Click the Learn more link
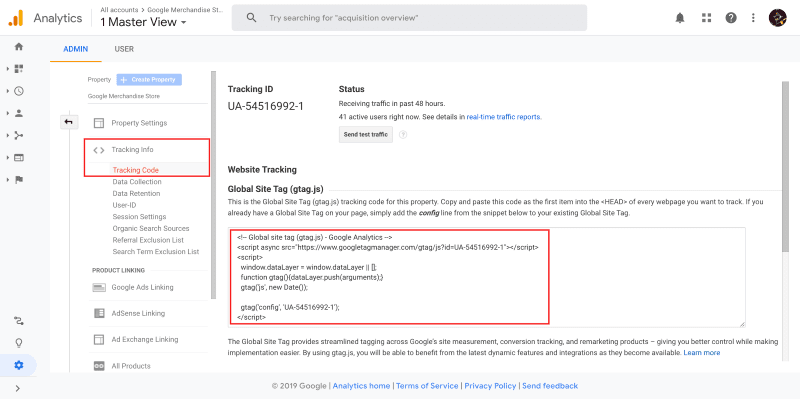Viewport: 800px width, 399px height. (x=702, y=353)
